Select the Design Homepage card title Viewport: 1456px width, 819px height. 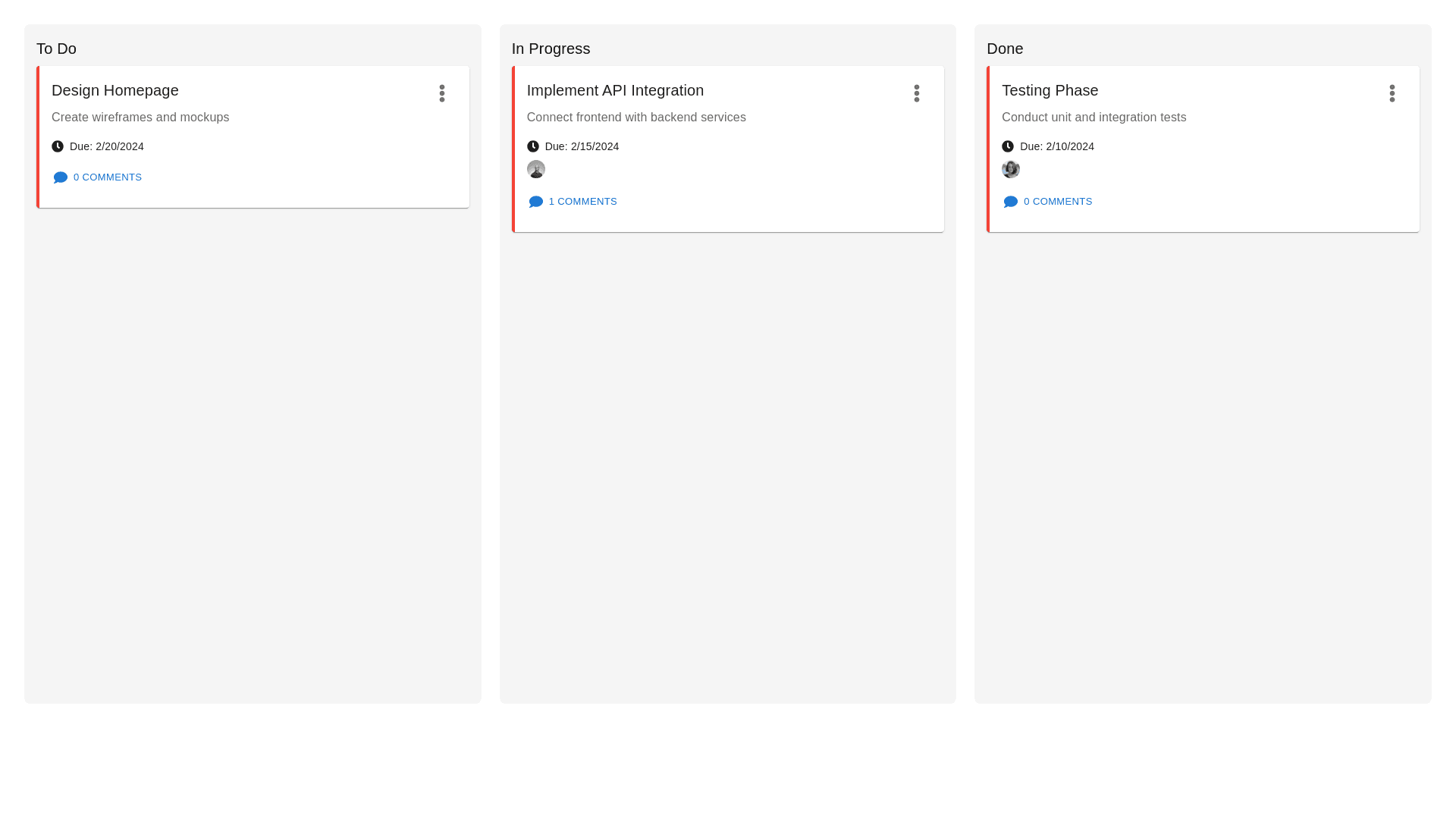(115, 90)
